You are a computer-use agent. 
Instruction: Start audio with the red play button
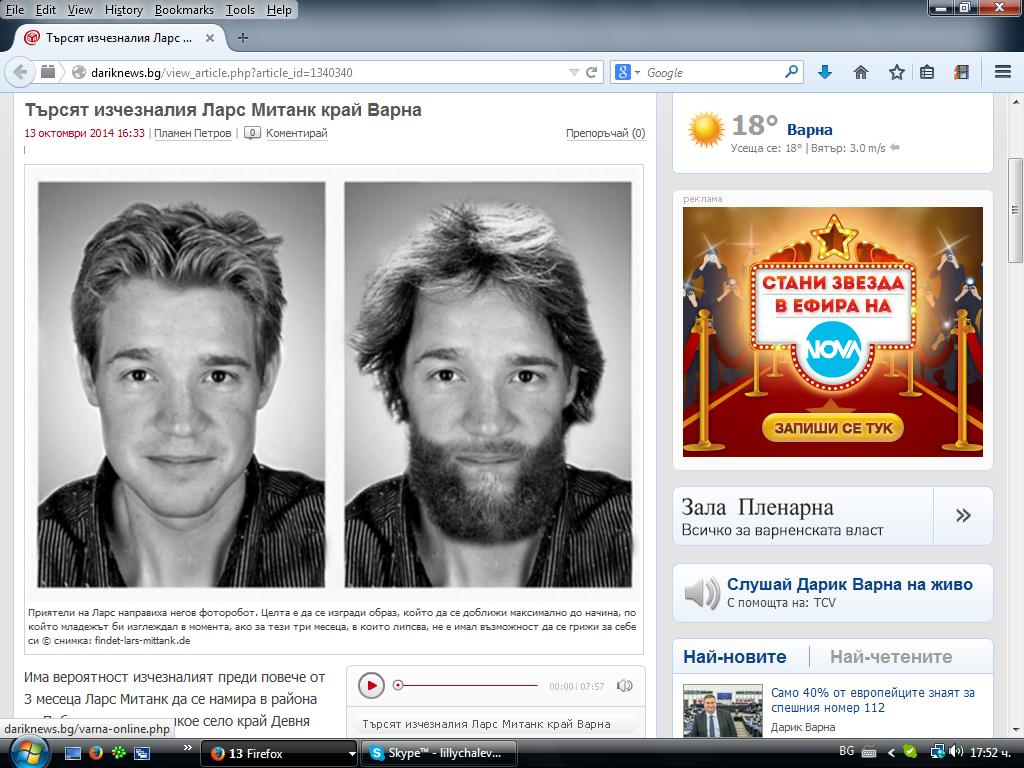click(371, 686)
